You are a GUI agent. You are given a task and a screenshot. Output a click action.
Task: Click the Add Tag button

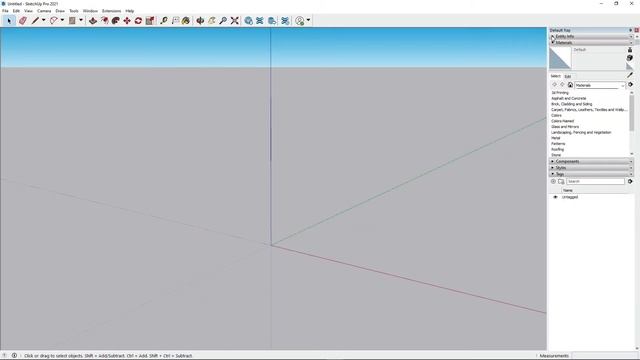[553, 181]
